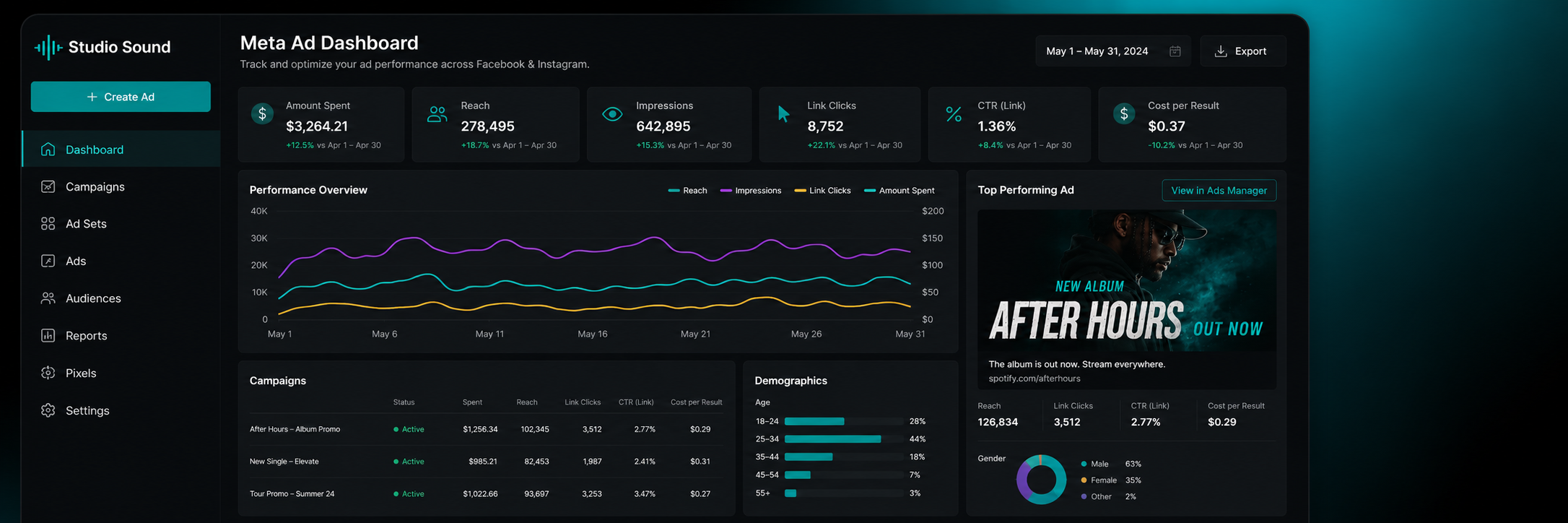Click the CTR (Link) column header
The height and width of the screenshot is (523, 1568).
click(x=636, y=402)
